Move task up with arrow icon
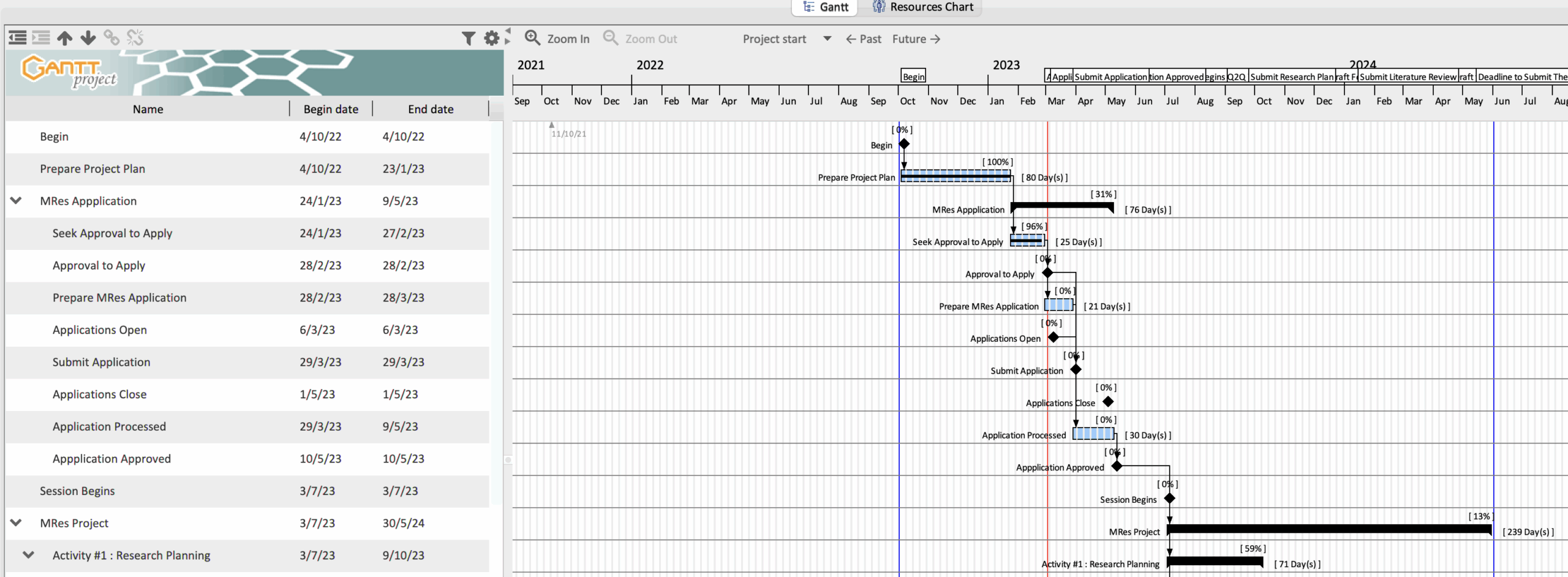 tap(65, 38)
